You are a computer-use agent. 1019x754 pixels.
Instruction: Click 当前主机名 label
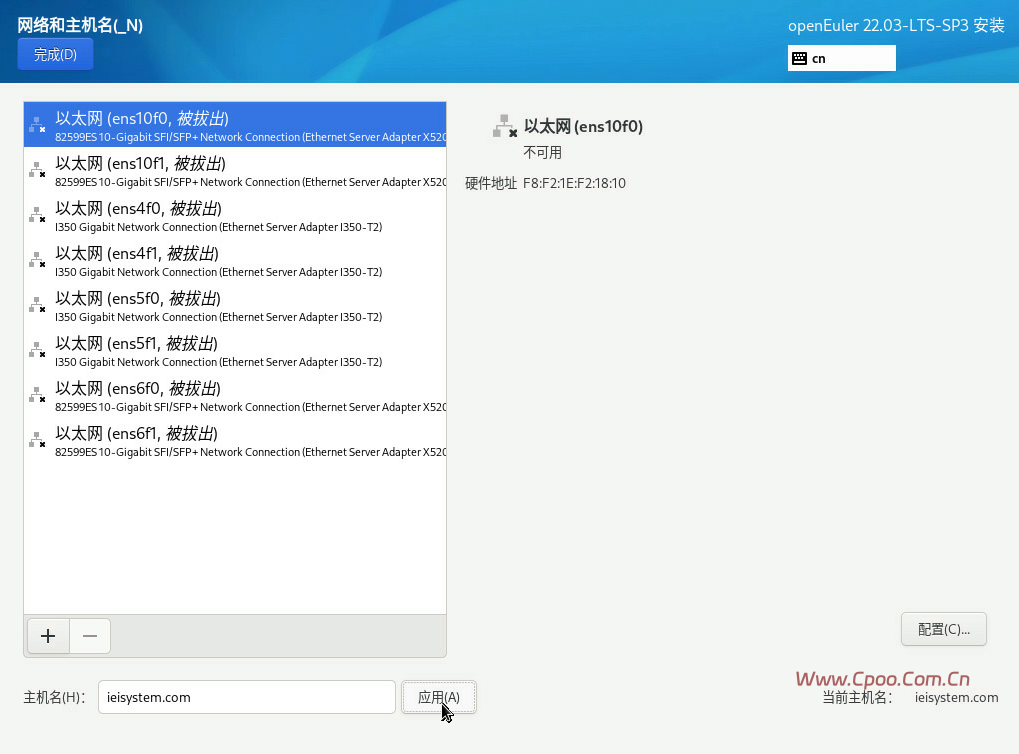(x=857, y=697)
